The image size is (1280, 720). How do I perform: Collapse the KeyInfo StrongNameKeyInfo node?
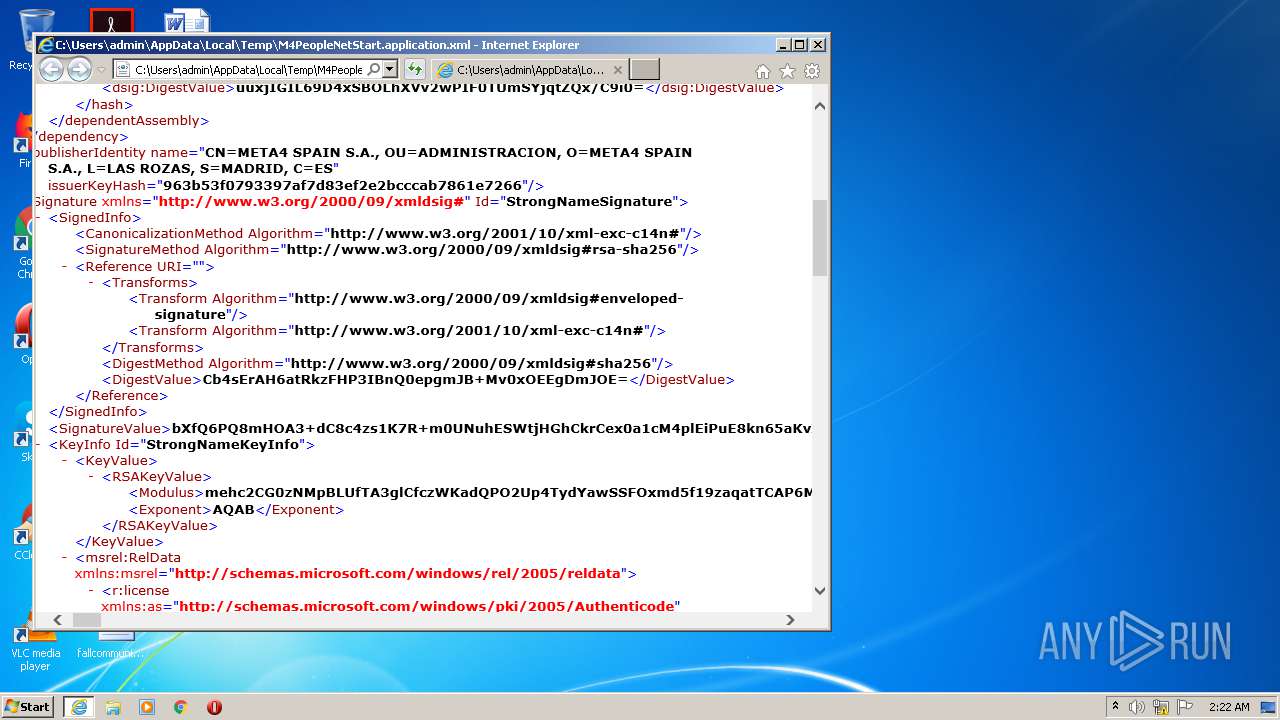pyautogui.click(x=38, y=445)
